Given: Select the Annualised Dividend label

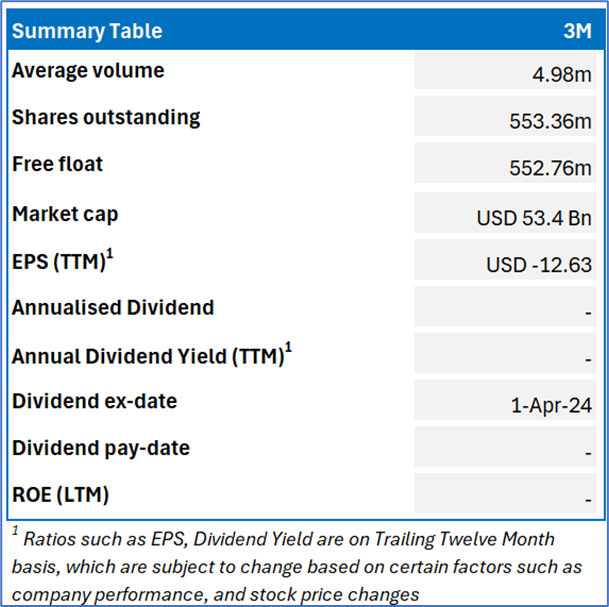Looking at the screenshot, I should click(113, 308).
